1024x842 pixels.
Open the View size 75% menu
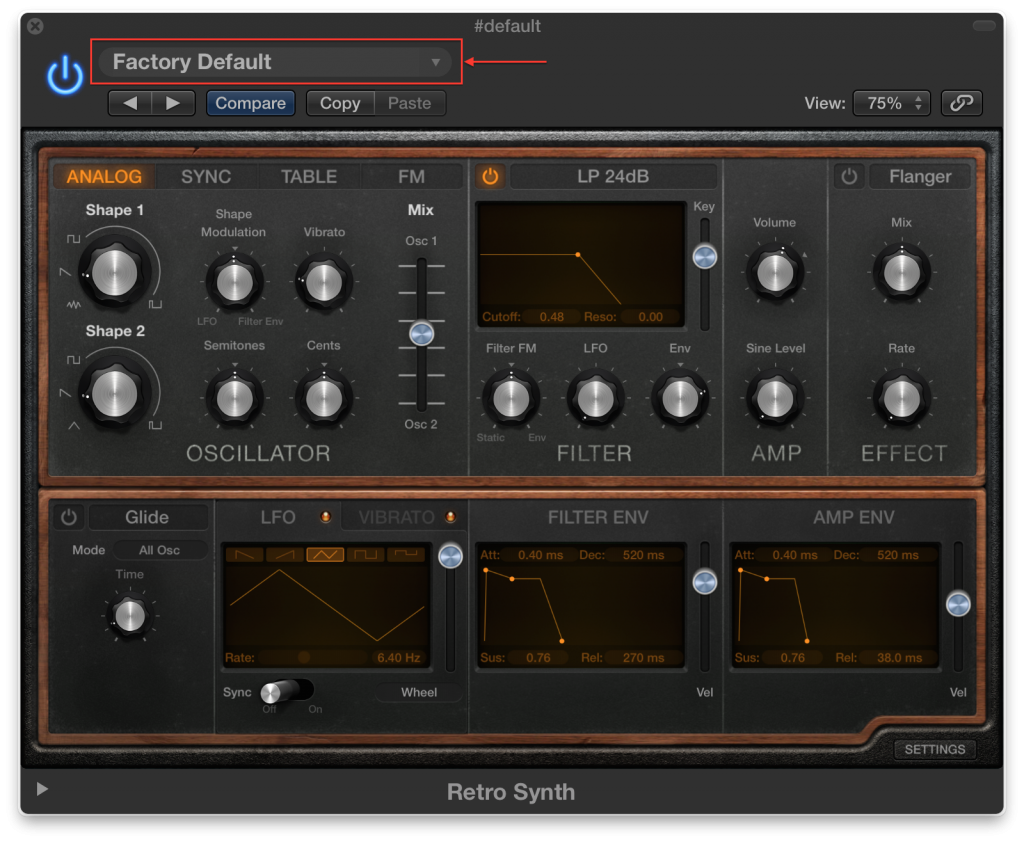[x=891, y=103]
